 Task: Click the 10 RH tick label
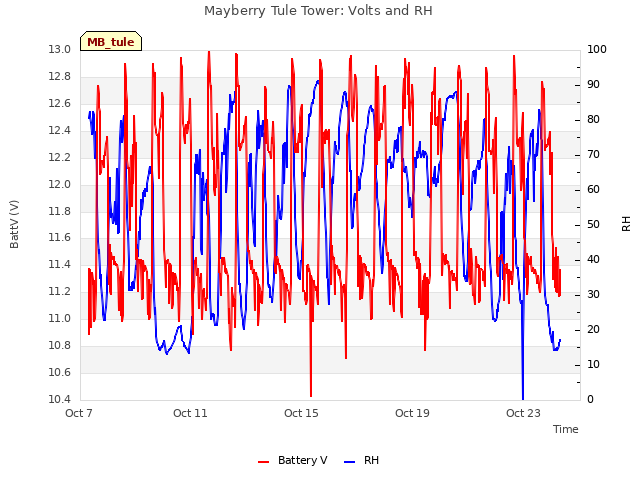point(593,364)
